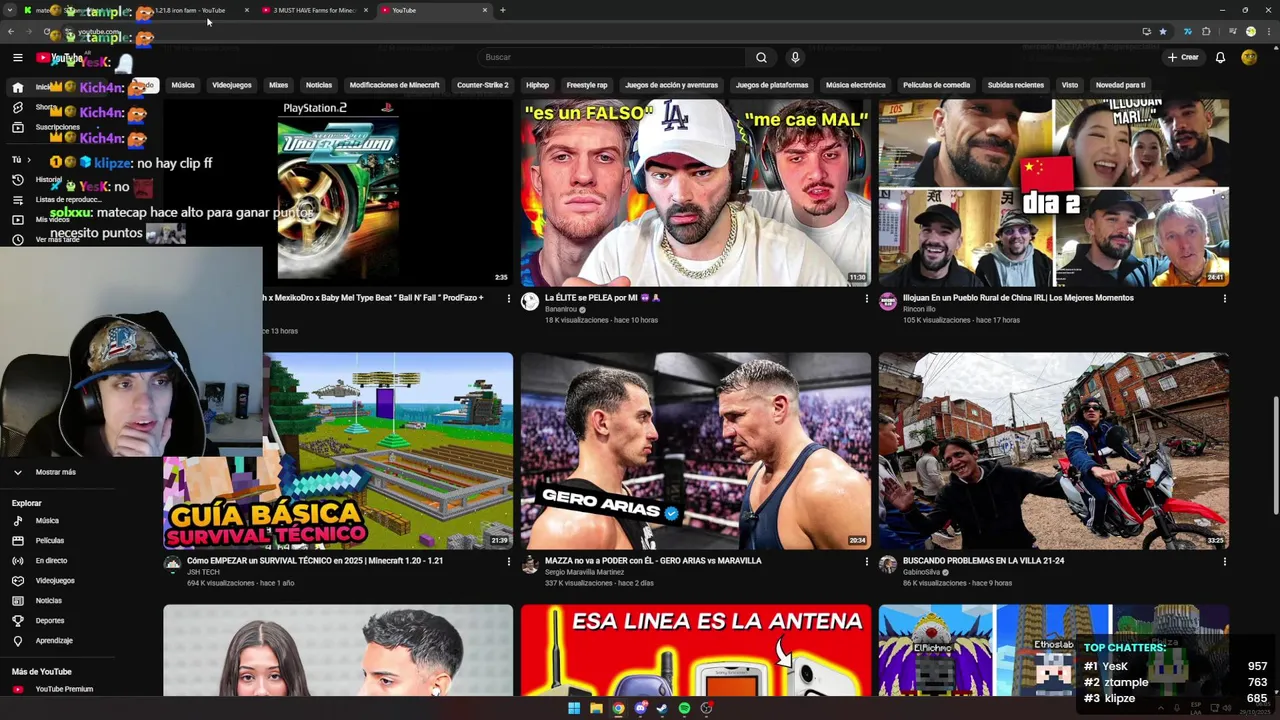
Task: Open File Explorer from taskbar
Action: click(596, 709)
